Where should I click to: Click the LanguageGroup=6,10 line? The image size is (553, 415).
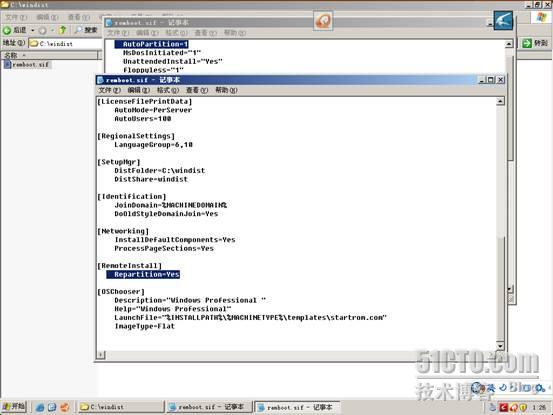pyautogui.click(x=153, y=145)
